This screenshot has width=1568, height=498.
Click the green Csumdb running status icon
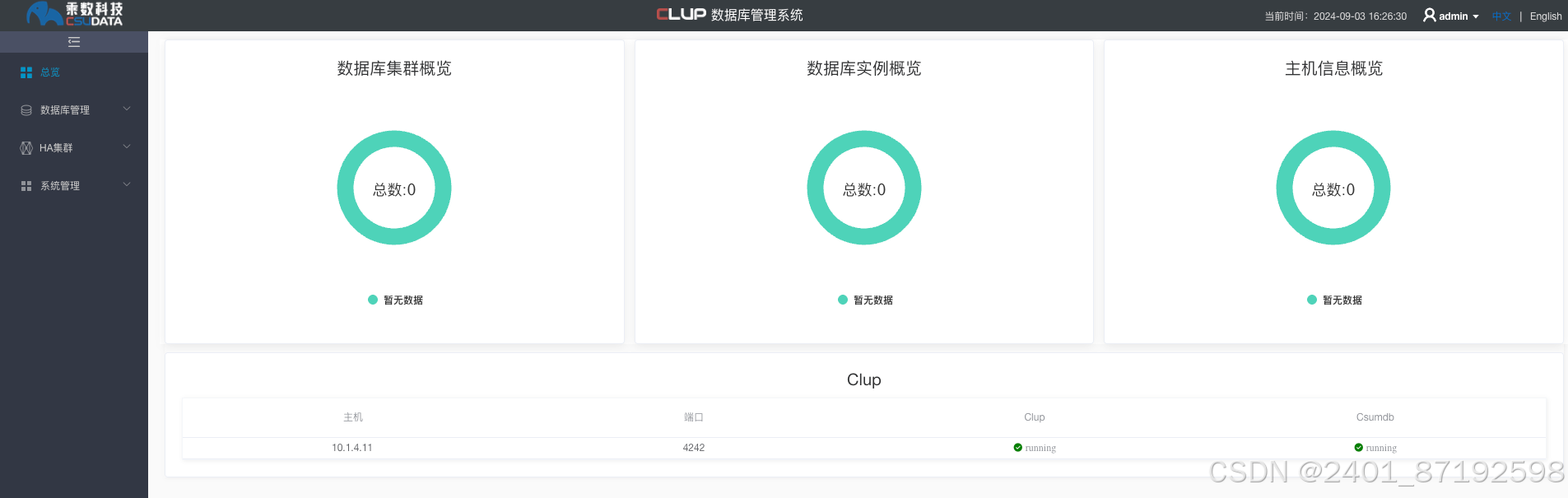1359,448
